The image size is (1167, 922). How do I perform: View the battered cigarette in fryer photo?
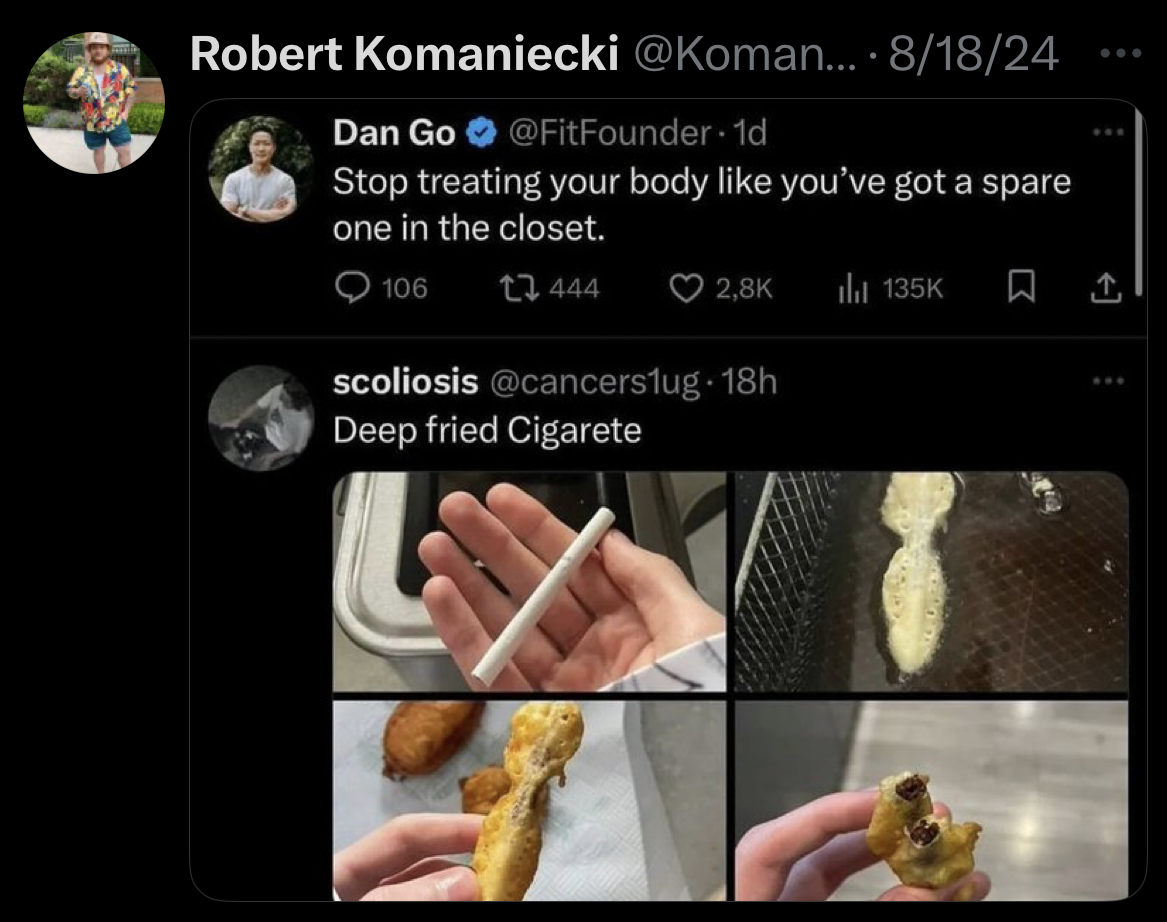click(x=932, y=581)
